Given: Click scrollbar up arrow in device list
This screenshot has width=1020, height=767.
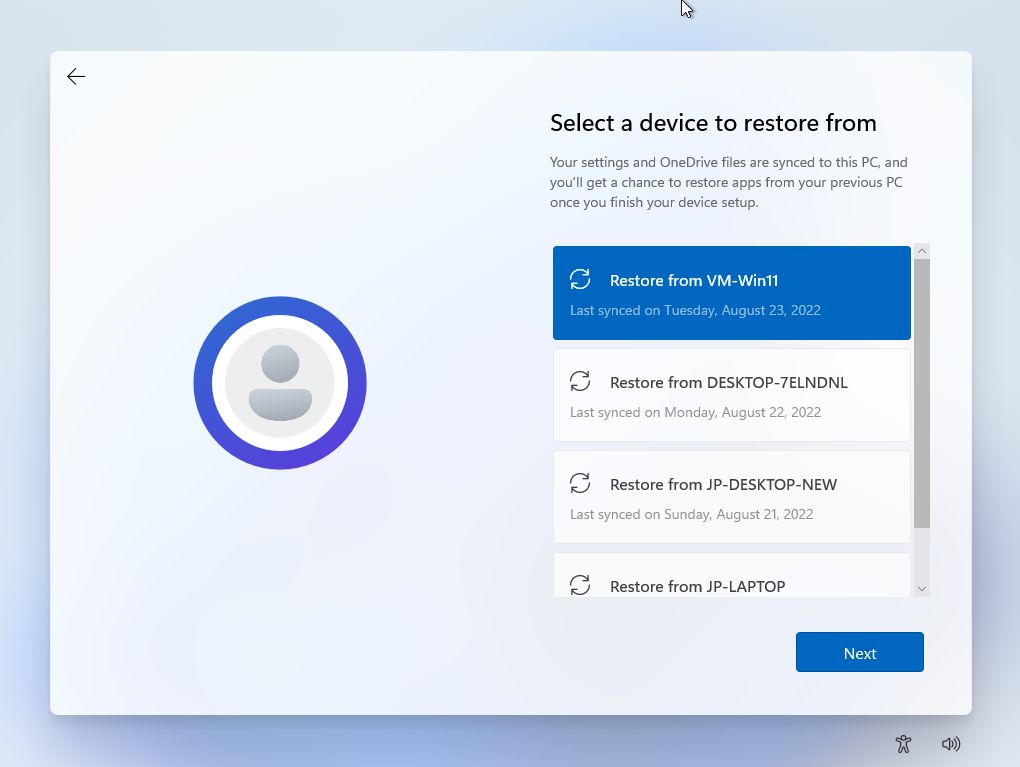Looking at the screenshot, I should 921,251.
